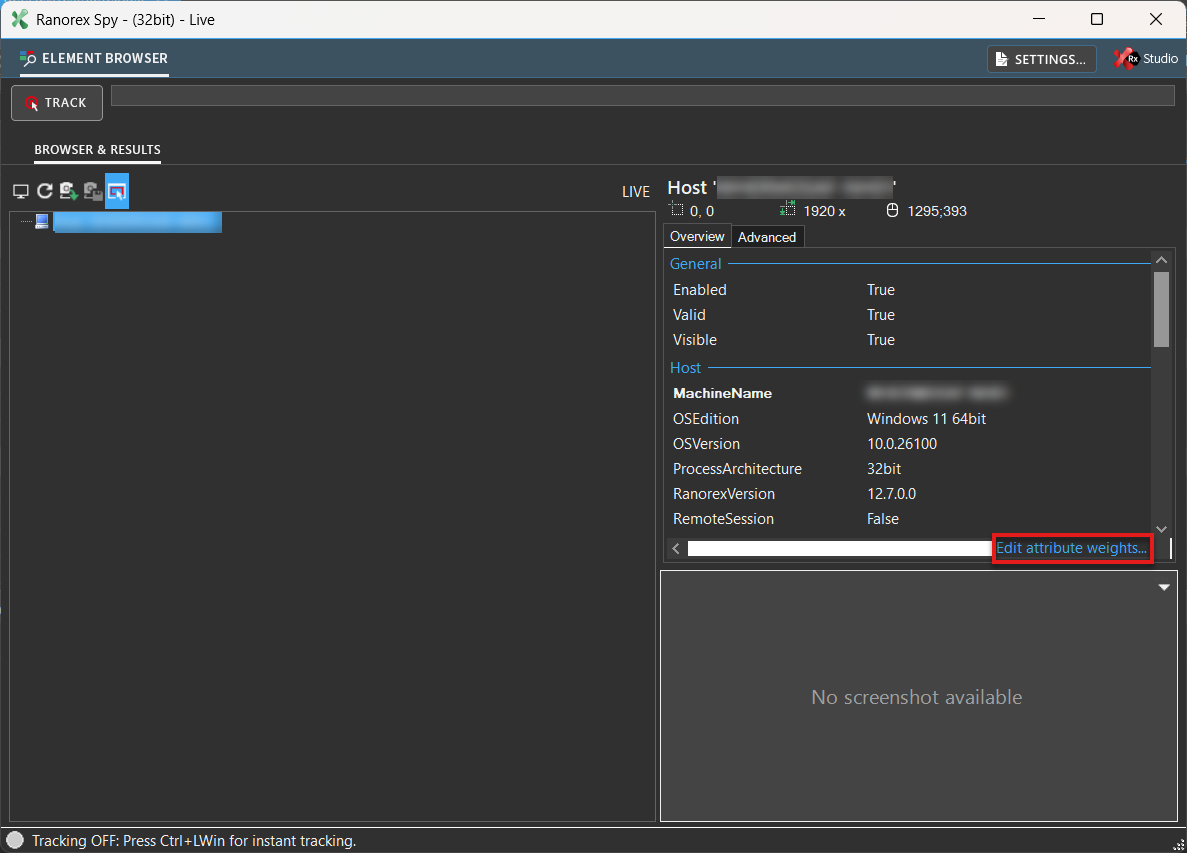Screen dimensions: 1187x853
Task: Open the SETTINGS dialog
Action: click(1041, 59)
